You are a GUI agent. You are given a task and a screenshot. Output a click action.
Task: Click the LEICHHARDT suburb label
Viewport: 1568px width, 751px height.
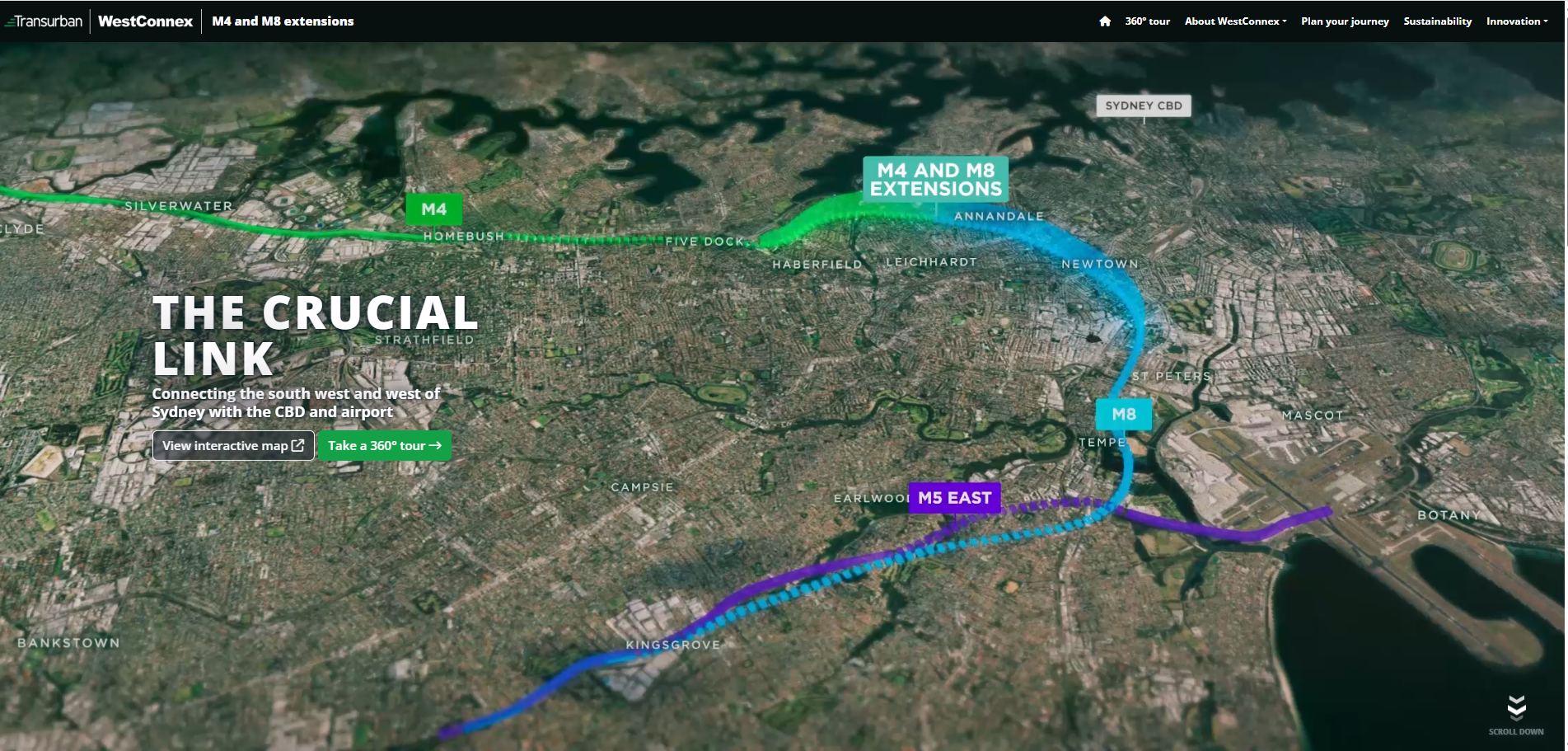(931, 262)
